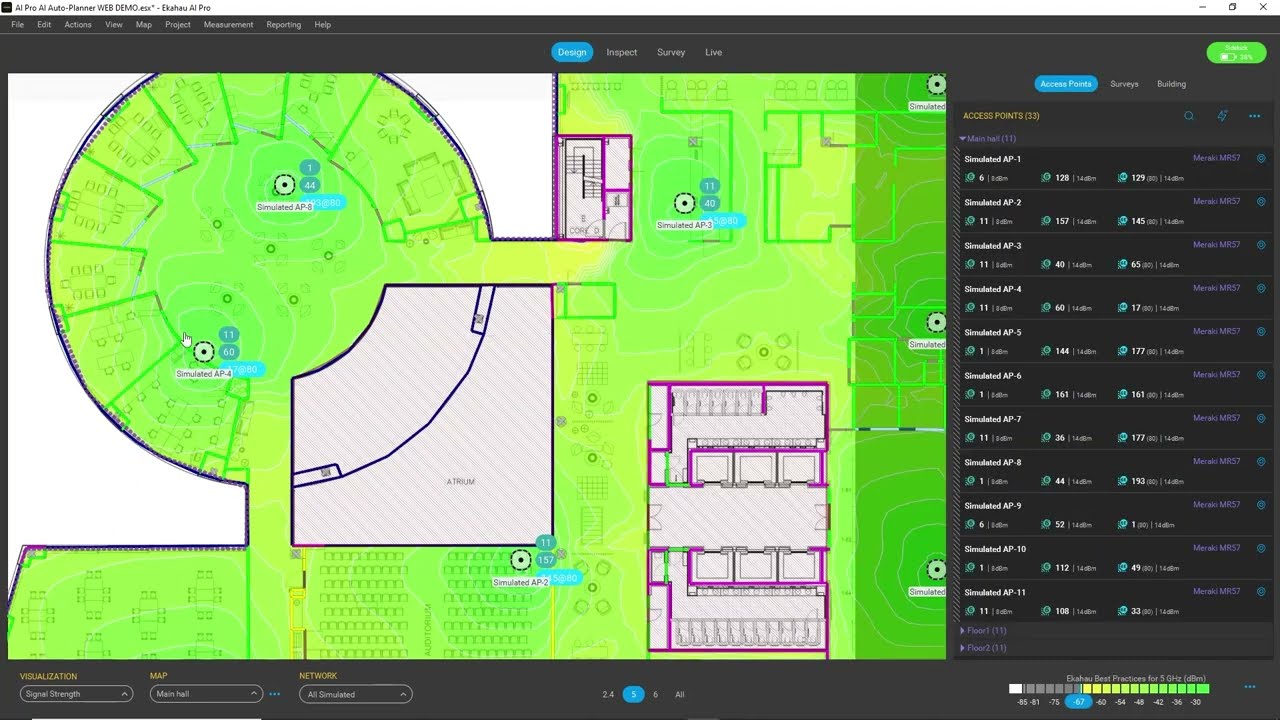Click the target icon for Simulated AP-1
The image size is (1280, 720).
pyautogui.click(x=1261, y=158)
